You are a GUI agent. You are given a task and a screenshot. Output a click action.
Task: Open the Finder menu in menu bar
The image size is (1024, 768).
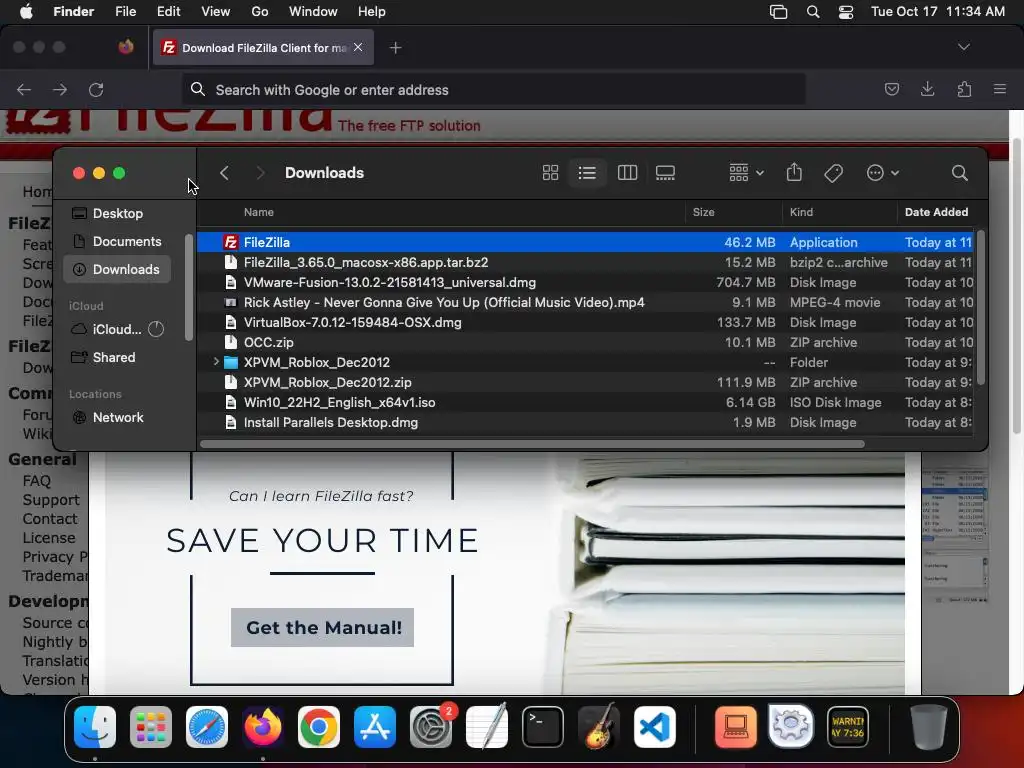[74, 12]
